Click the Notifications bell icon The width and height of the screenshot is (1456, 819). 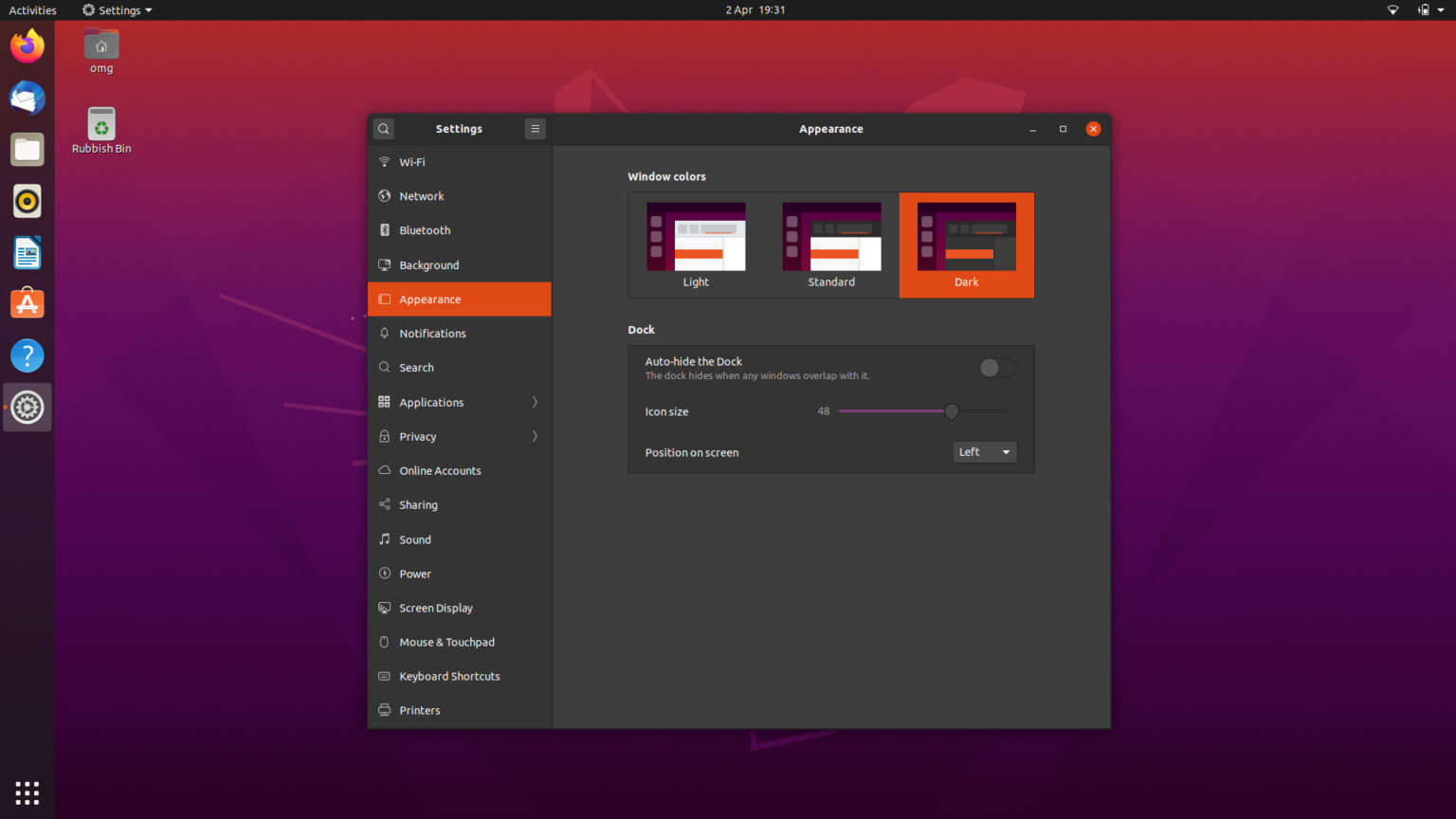385,333
